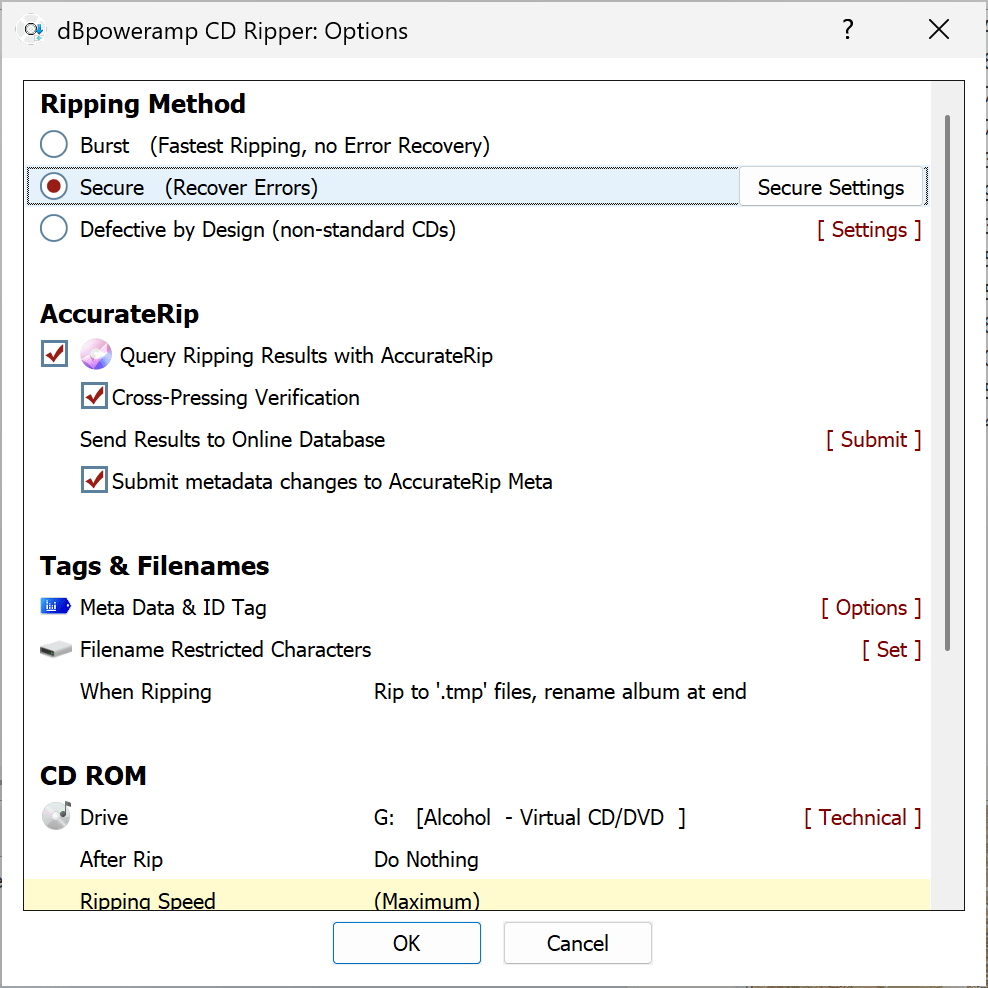988x988 pixels.
Task: Click the dBpoweramp icon in the title bar
Action: click(33, 29)
